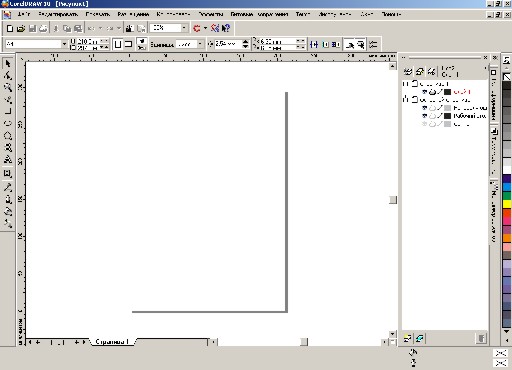Image resolution: width=512 pixels, height=370 pixels.
Task: Set page orientation to portrait
Action: 117,44
